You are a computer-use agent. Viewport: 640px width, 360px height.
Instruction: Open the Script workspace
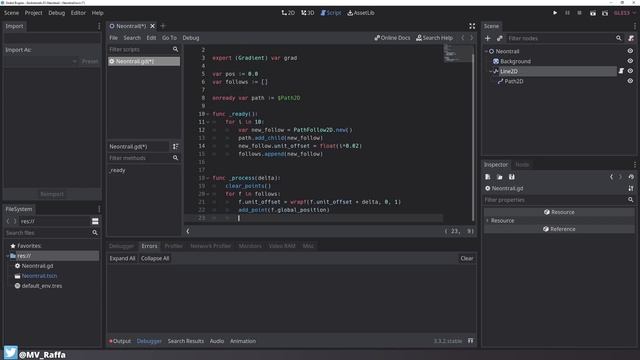(331, 13)
